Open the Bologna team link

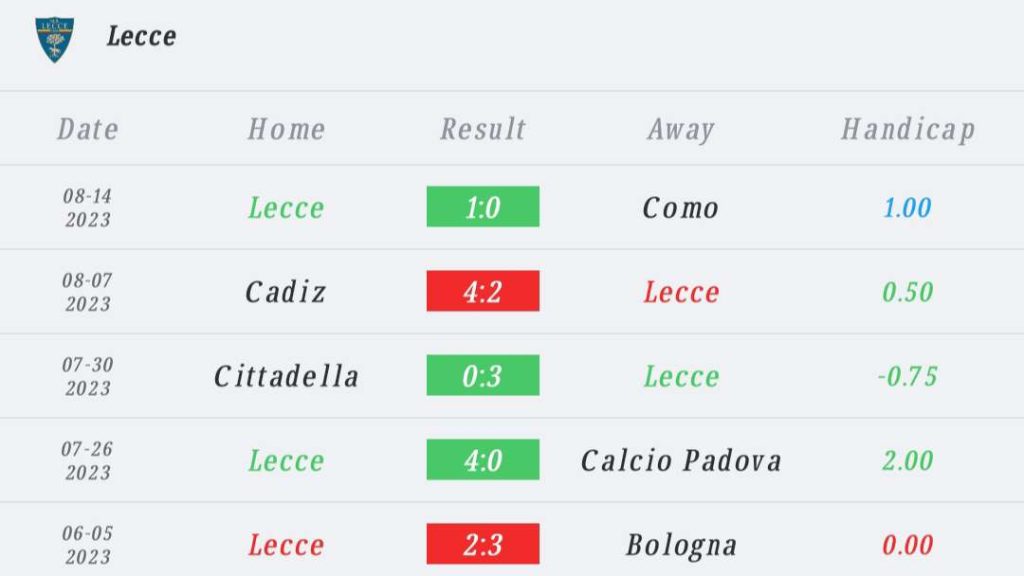pyautogui.click(x=681, y=545)
